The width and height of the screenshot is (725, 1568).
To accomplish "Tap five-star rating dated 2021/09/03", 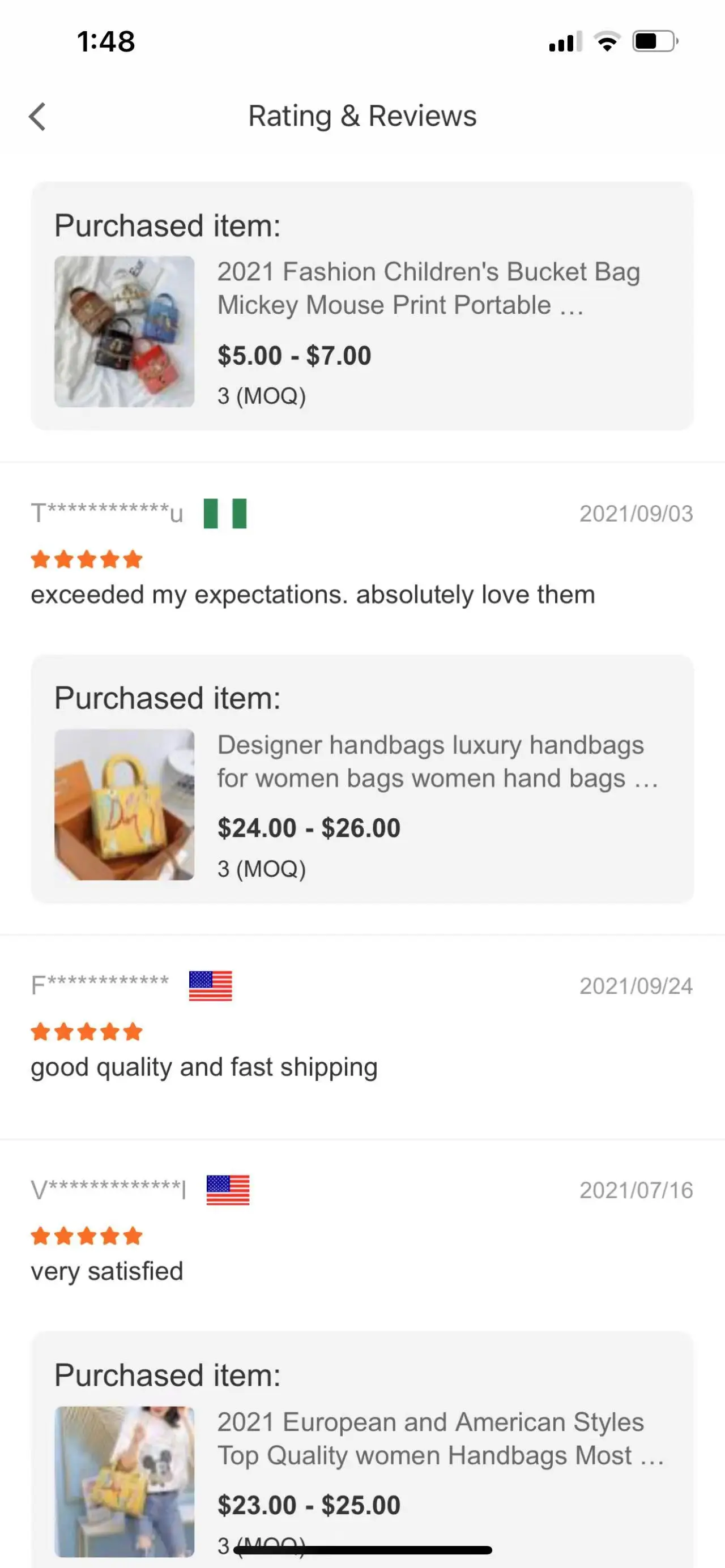I will (87, 559).
